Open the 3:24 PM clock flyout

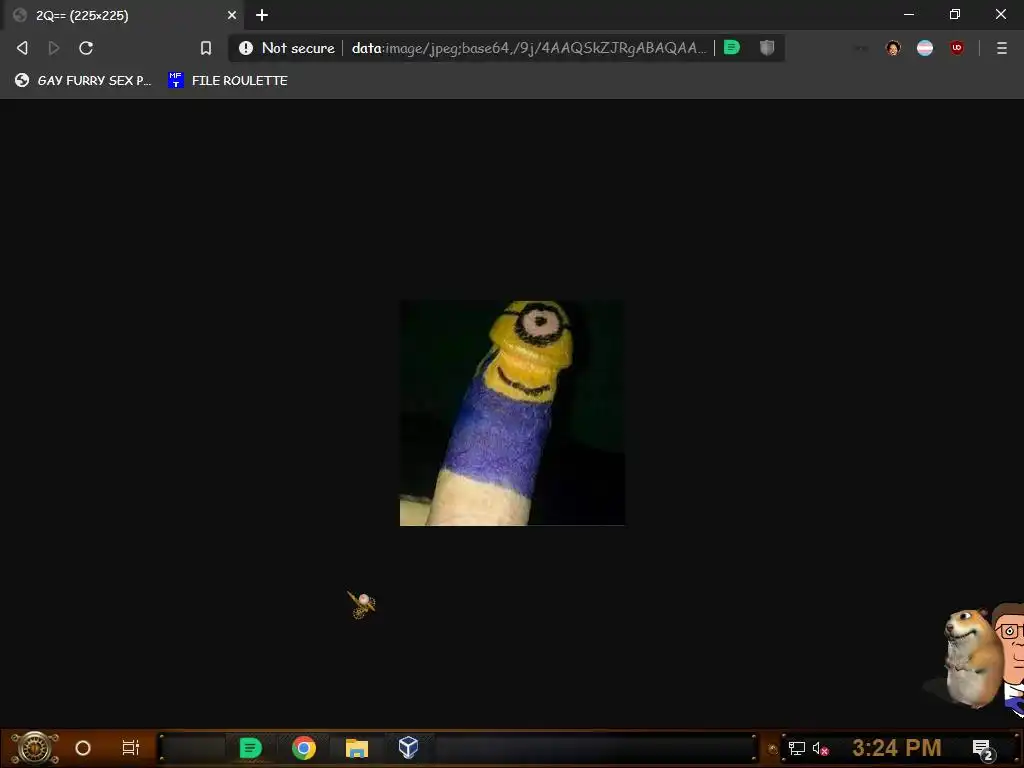pos(897,748)
